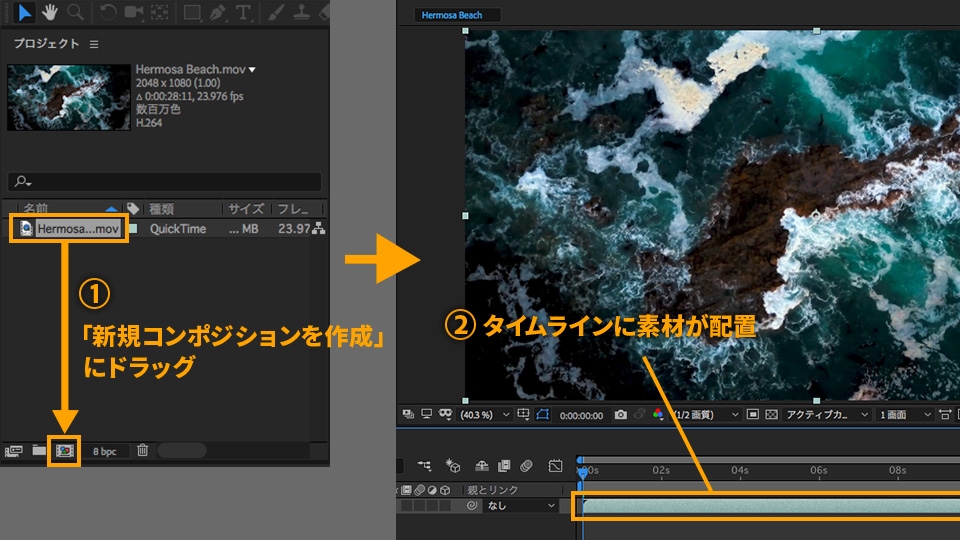
Task: Click the Always Preview This View icon
Action: pyautogui.click(x=408, y=414)
